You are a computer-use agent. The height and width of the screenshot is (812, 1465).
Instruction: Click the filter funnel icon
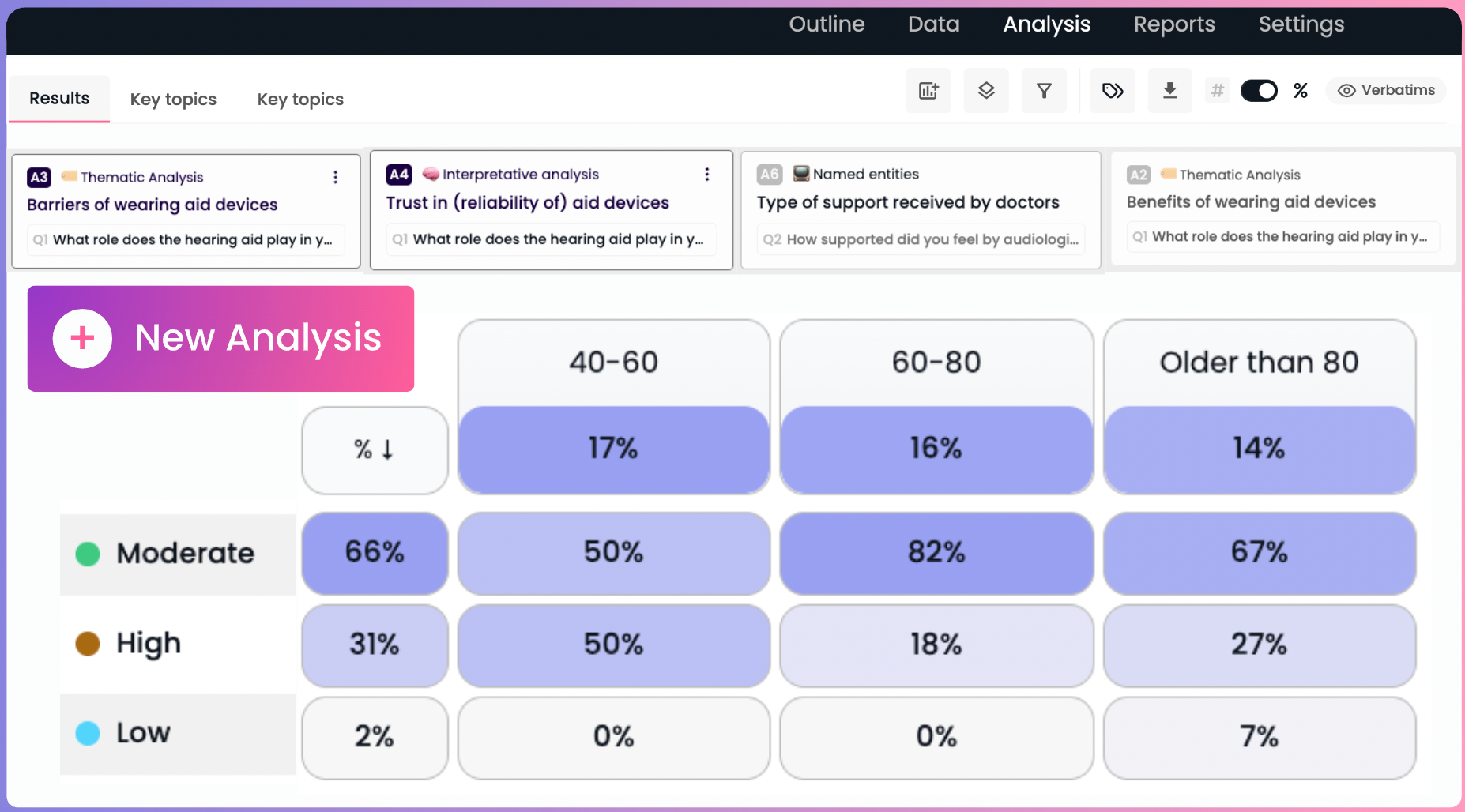[1044, 91]
